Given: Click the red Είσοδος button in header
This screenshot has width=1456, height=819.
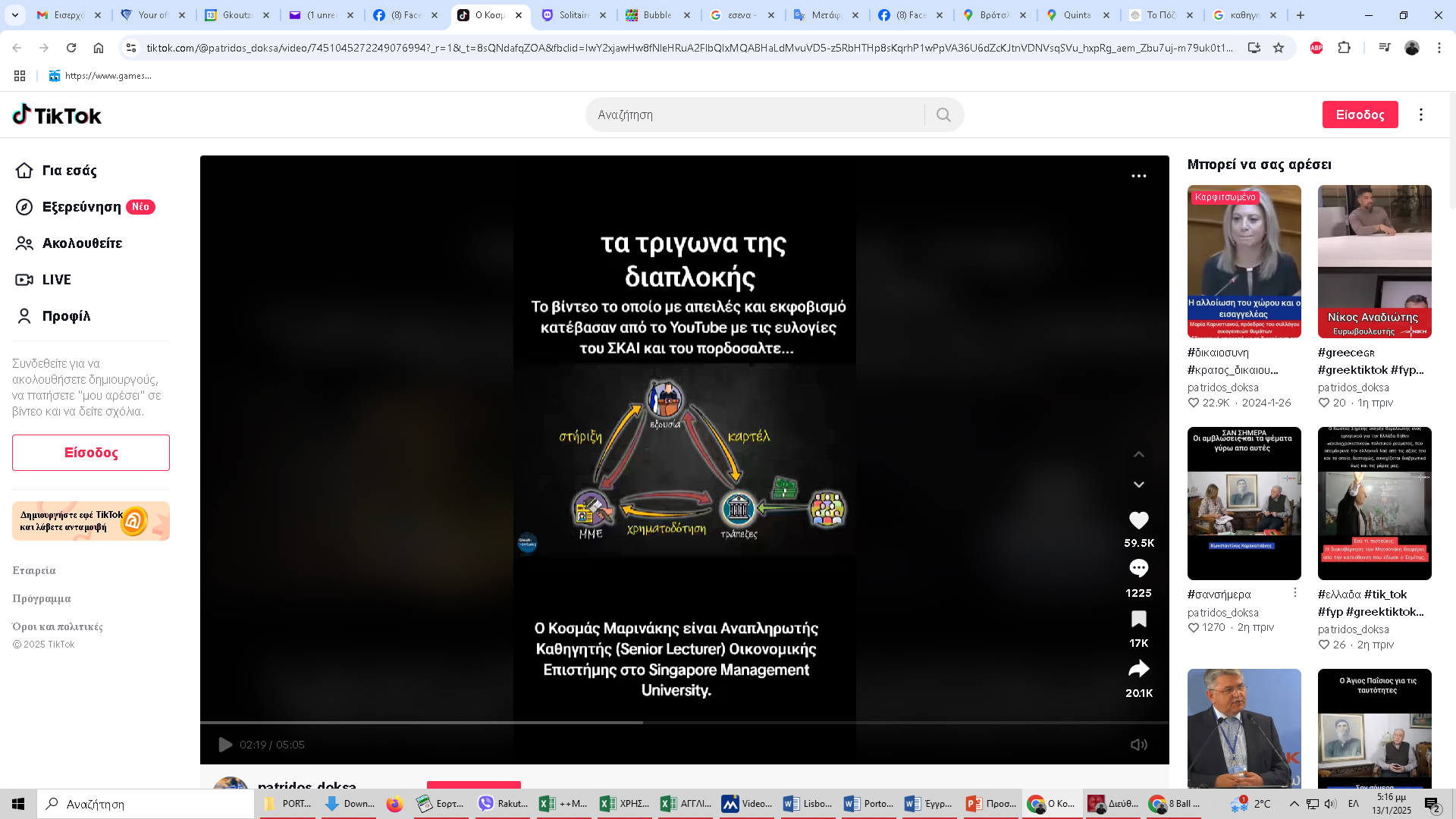Looking at the screenshot, I should 1360,115.
